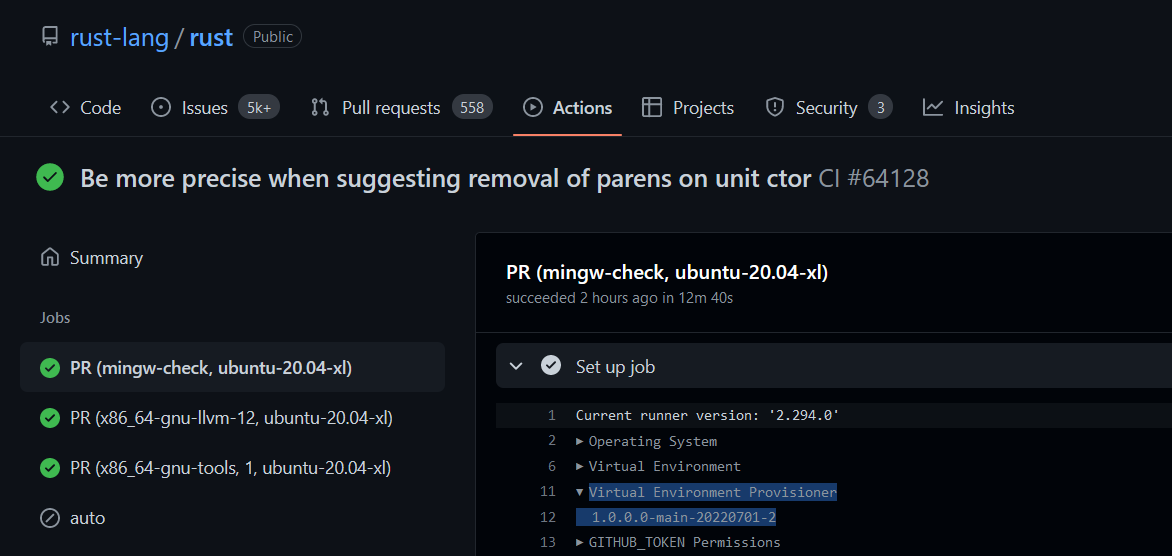Go to the Projects tab
This screenshot has width=1172, height=556.
pos(688,108)
